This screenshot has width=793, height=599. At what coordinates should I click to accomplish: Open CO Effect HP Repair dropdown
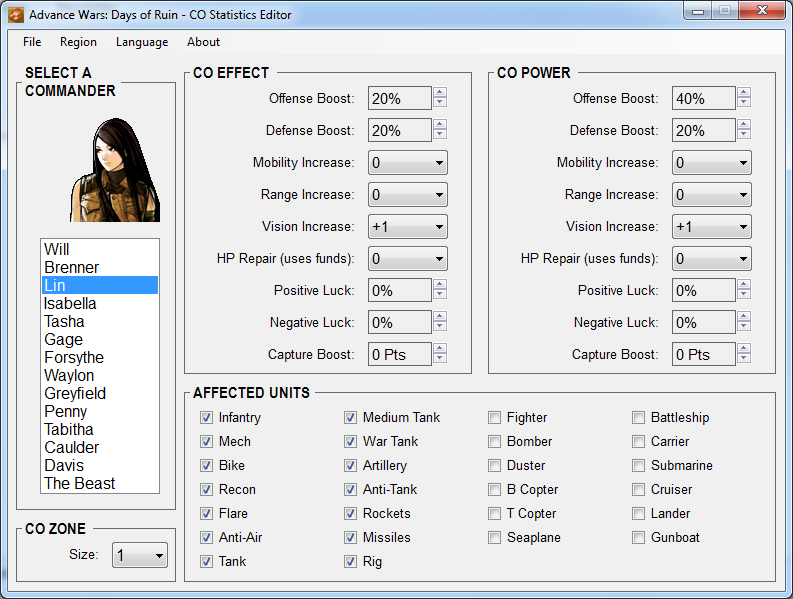[407, 258]
